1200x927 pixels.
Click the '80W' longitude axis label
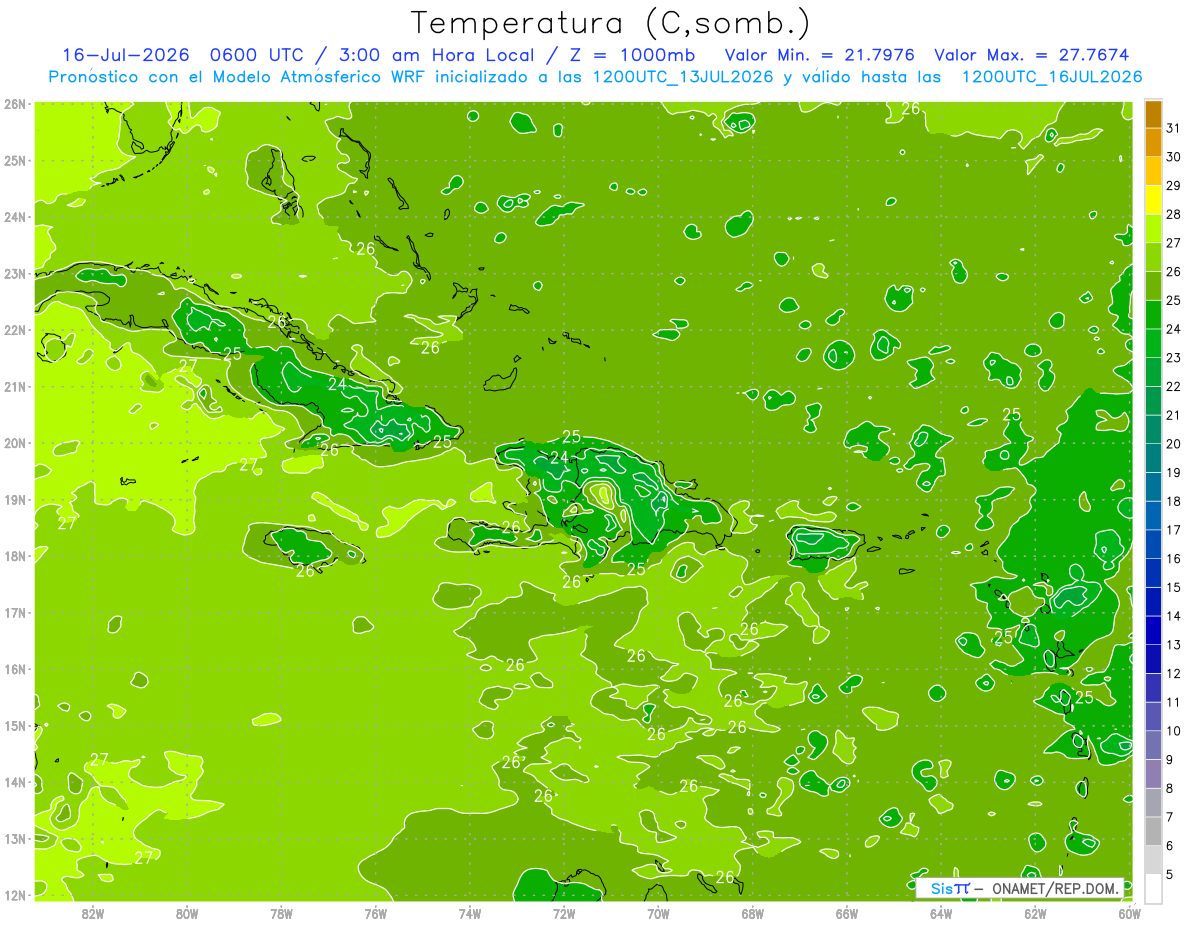[x=187, y=913]
